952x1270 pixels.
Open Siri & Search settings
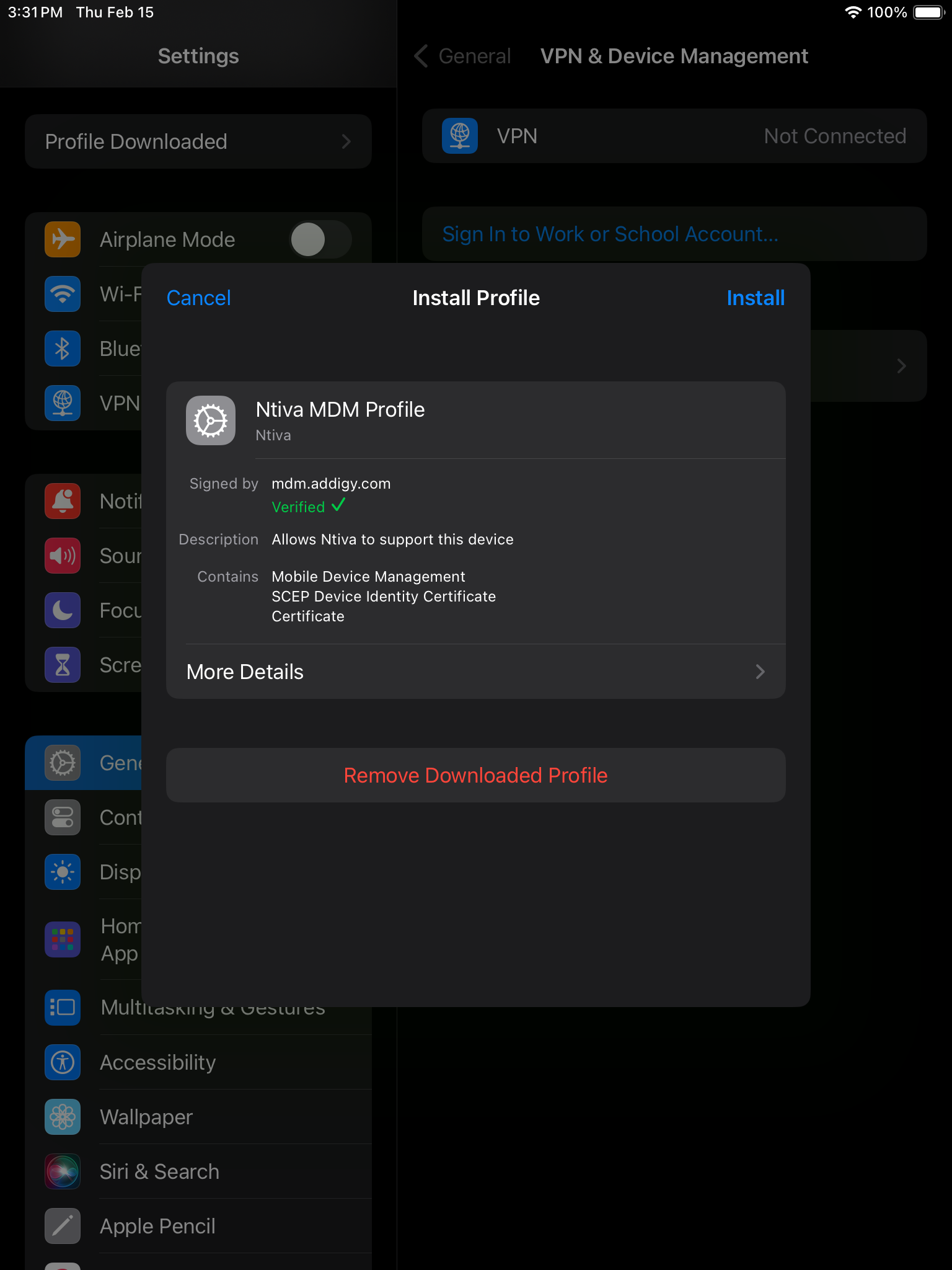click(198, 1171)
